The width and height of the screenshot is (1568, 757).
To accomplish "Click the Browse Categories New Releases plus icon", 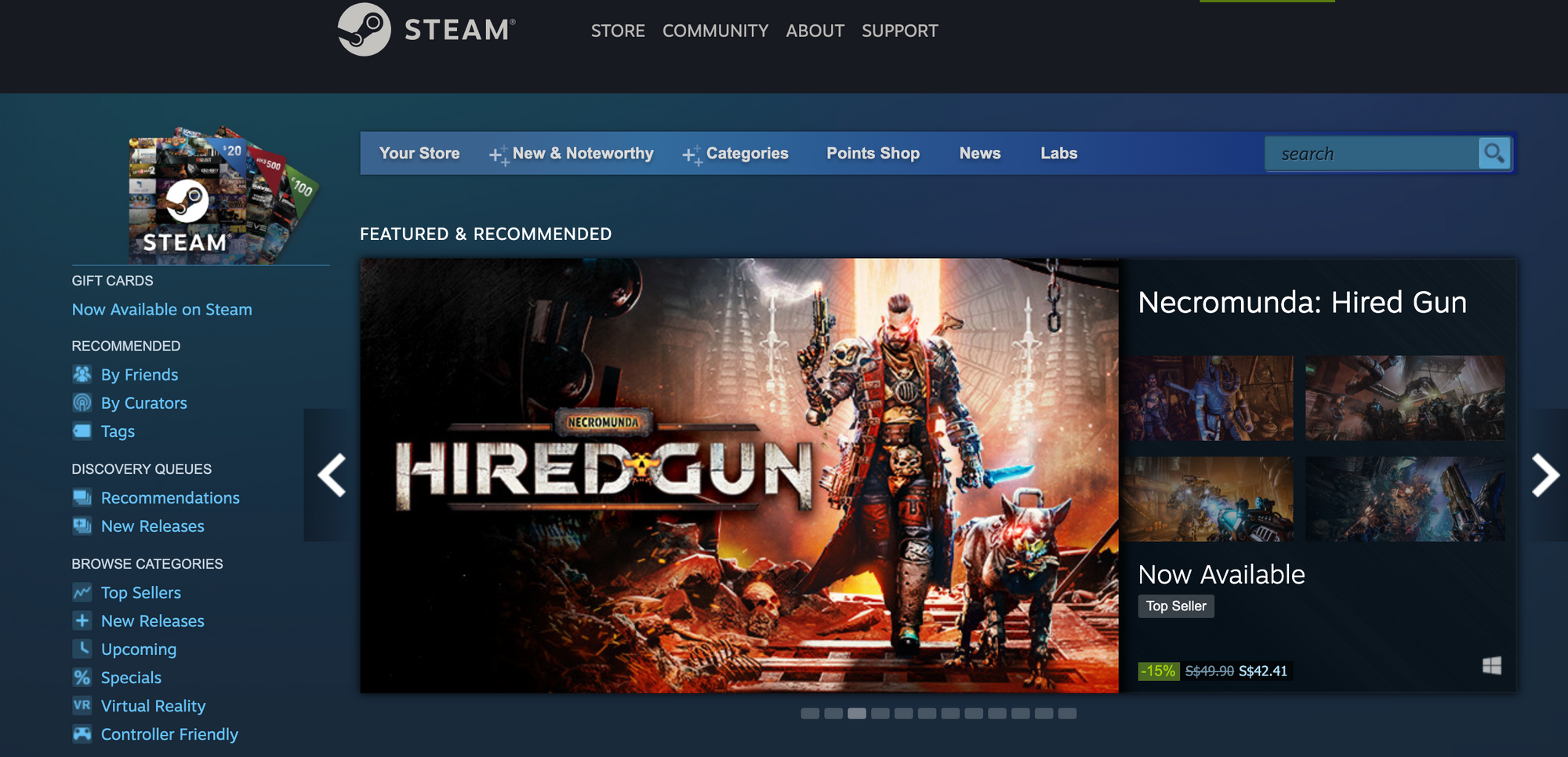I will (x=82, y=621).
